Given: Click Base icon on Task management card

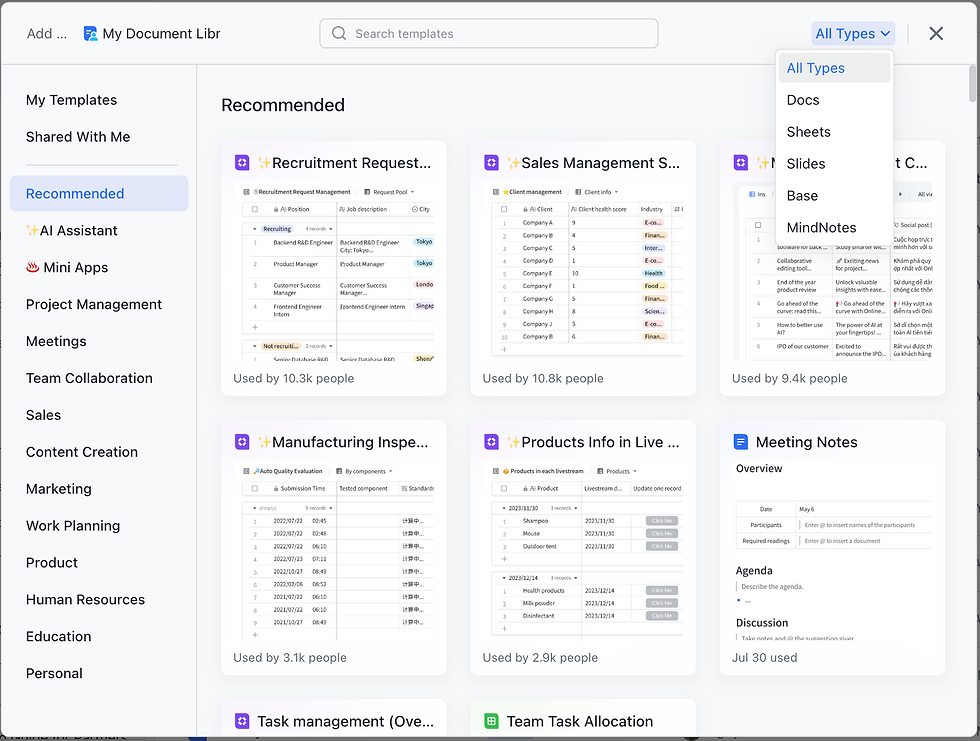Looking at the screenshot, I should point(242,722).
